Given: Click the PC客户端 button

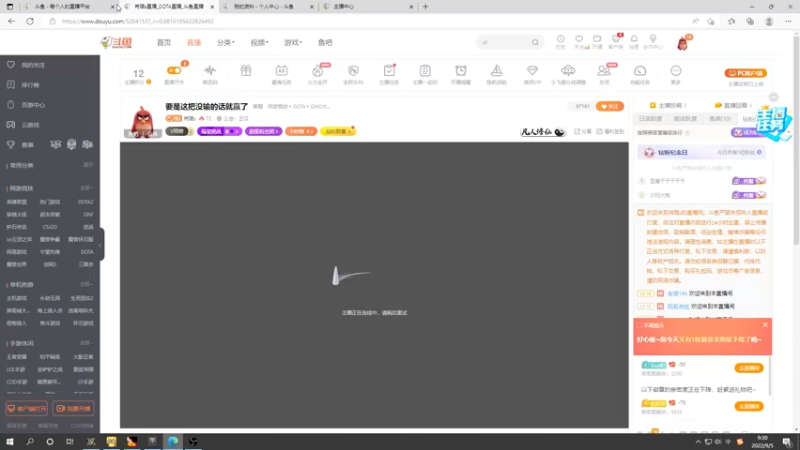Looking at the screenshot, I should (745, 73).
